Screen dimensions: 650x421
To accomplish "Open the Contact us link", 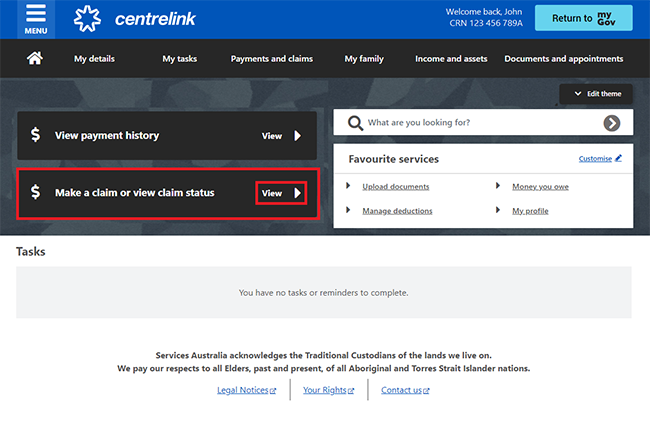I will [405, 390].
